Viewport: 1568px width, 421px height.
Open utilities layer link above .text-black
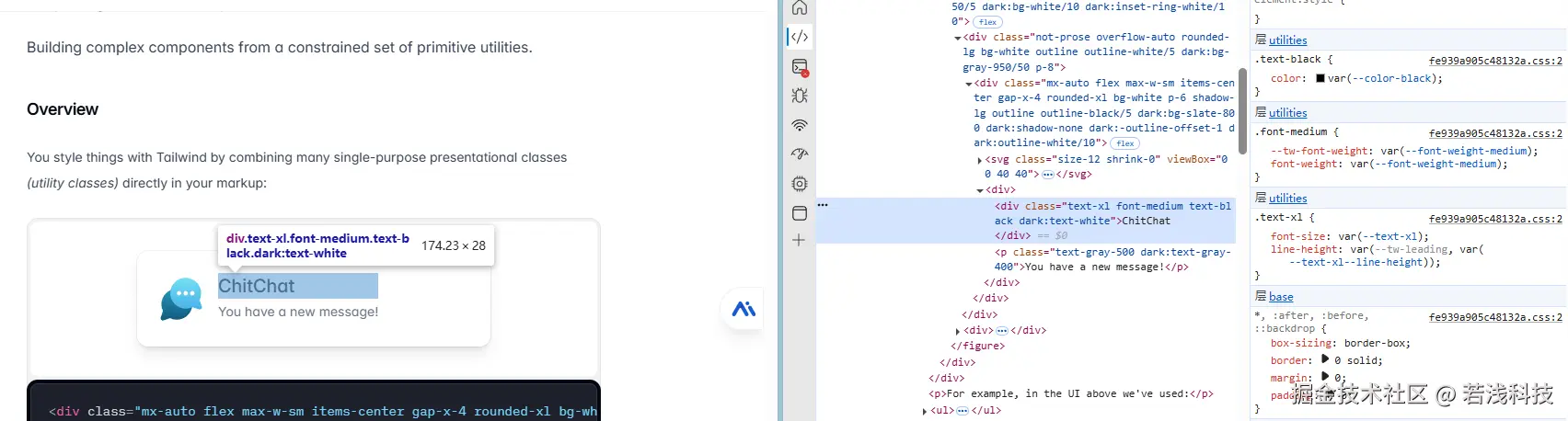click(x=1287, y=40)
